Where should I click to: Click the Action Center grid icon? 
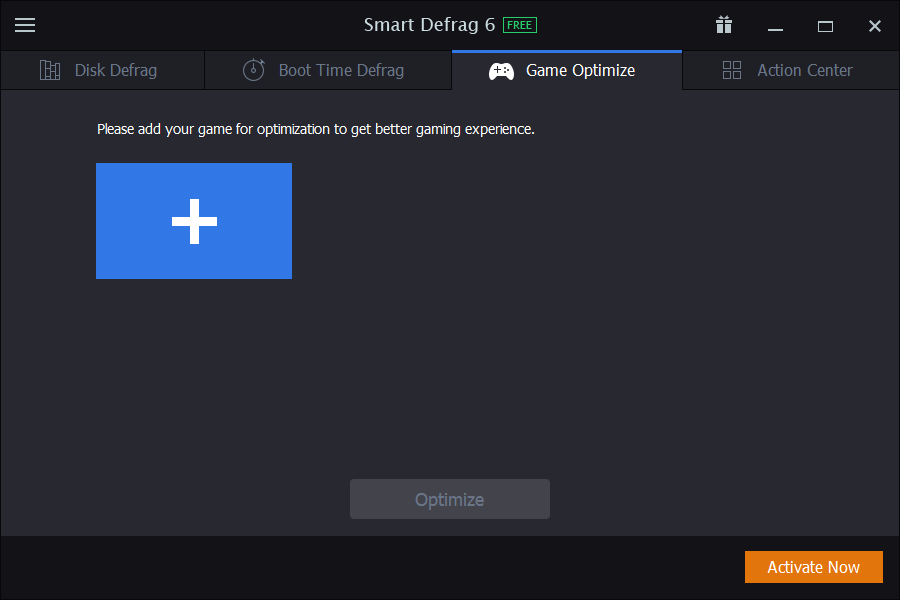tap(732, 70)
